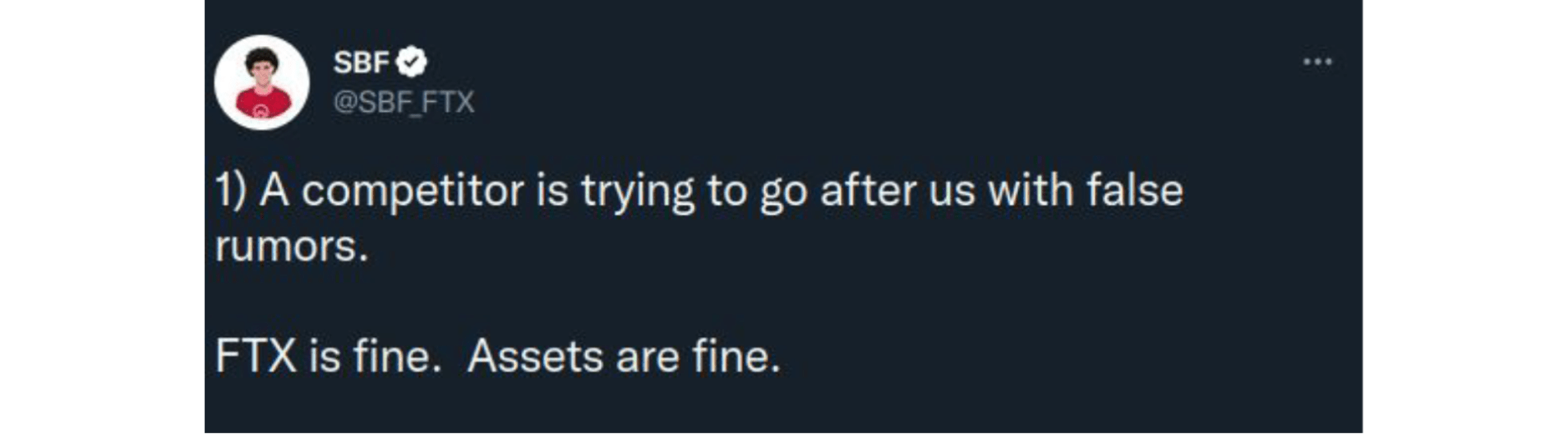The width and height of the screenshot is (1568, 434).
Task: Click the word "with" in the first line
Action: tap(1031, 190)
